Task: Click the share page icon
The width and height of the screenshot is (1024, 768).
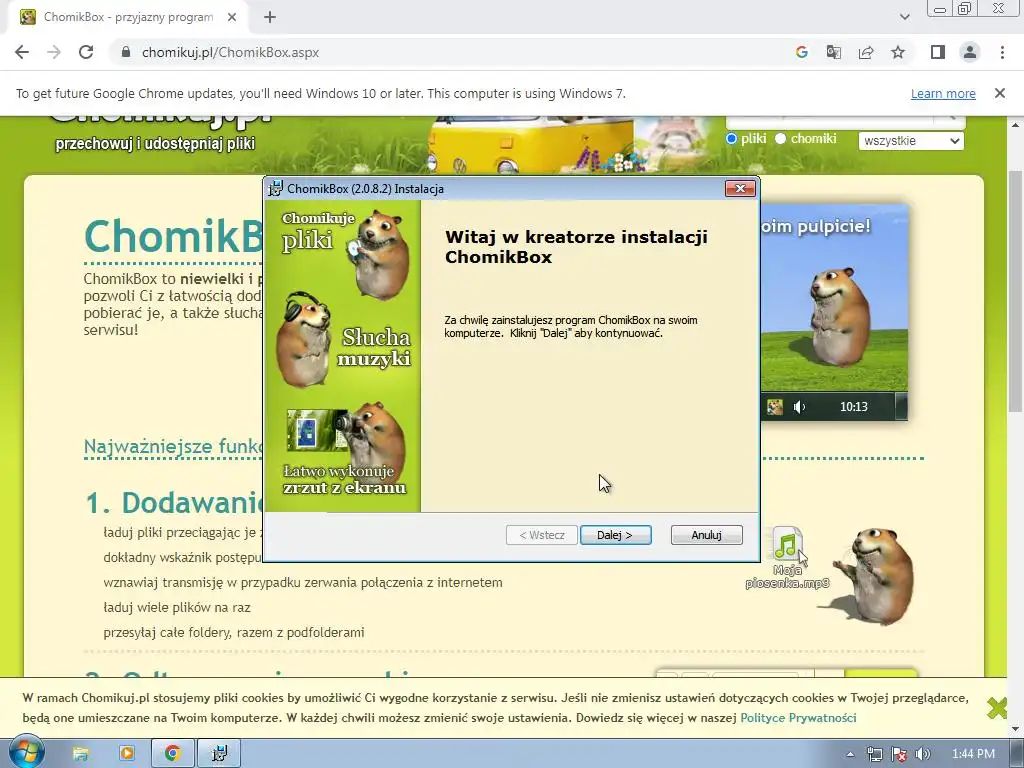Action: click(x=866, y=52)
